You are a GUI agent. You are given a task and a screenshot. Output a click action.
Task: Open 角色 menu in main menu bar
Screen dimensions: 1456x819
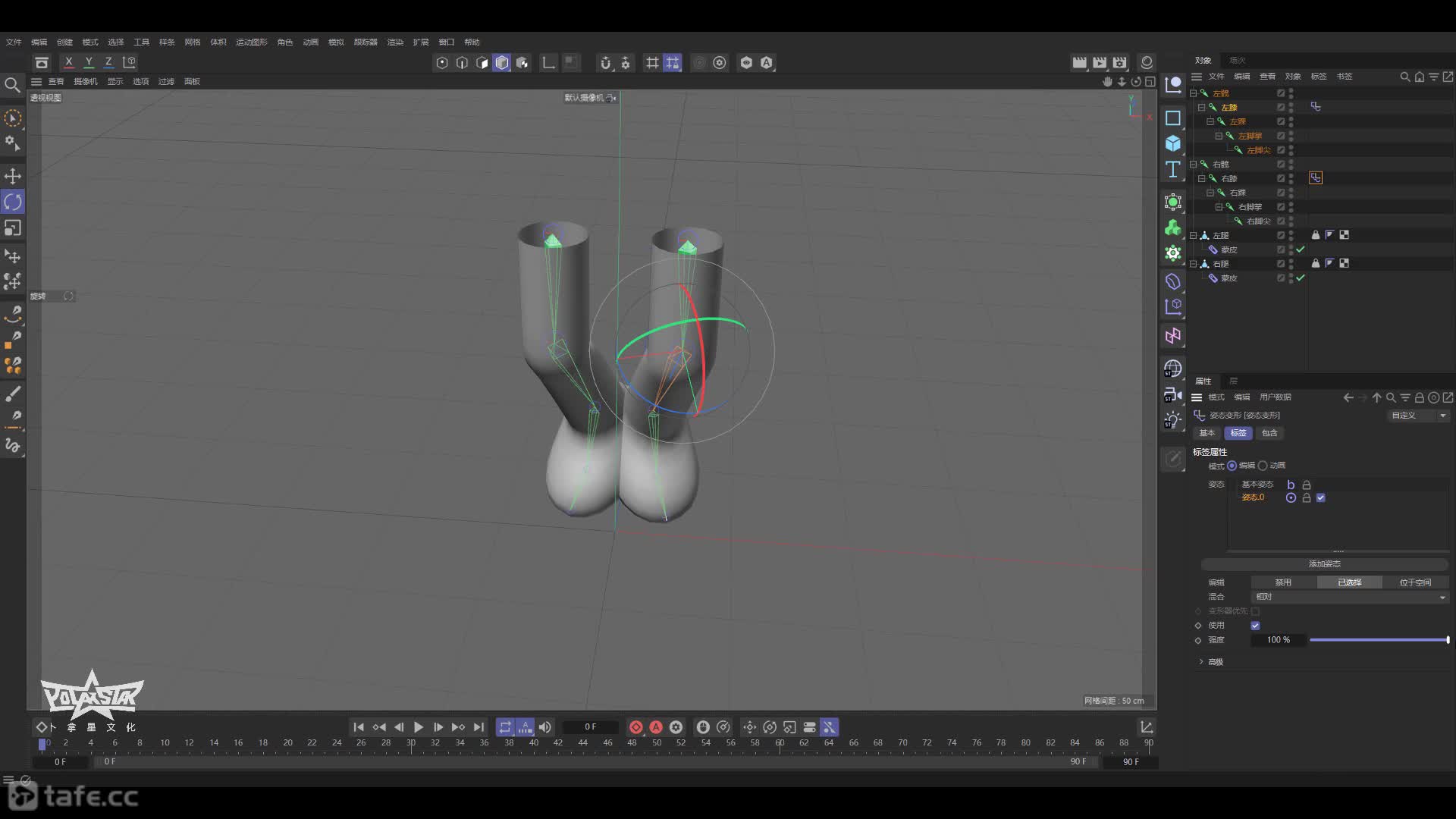285,42
